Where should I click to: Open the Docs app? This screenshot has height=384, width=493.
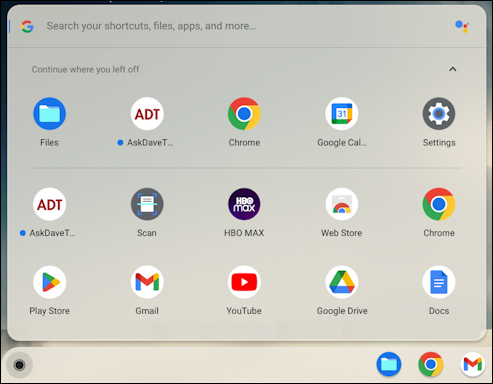point(439,282)
